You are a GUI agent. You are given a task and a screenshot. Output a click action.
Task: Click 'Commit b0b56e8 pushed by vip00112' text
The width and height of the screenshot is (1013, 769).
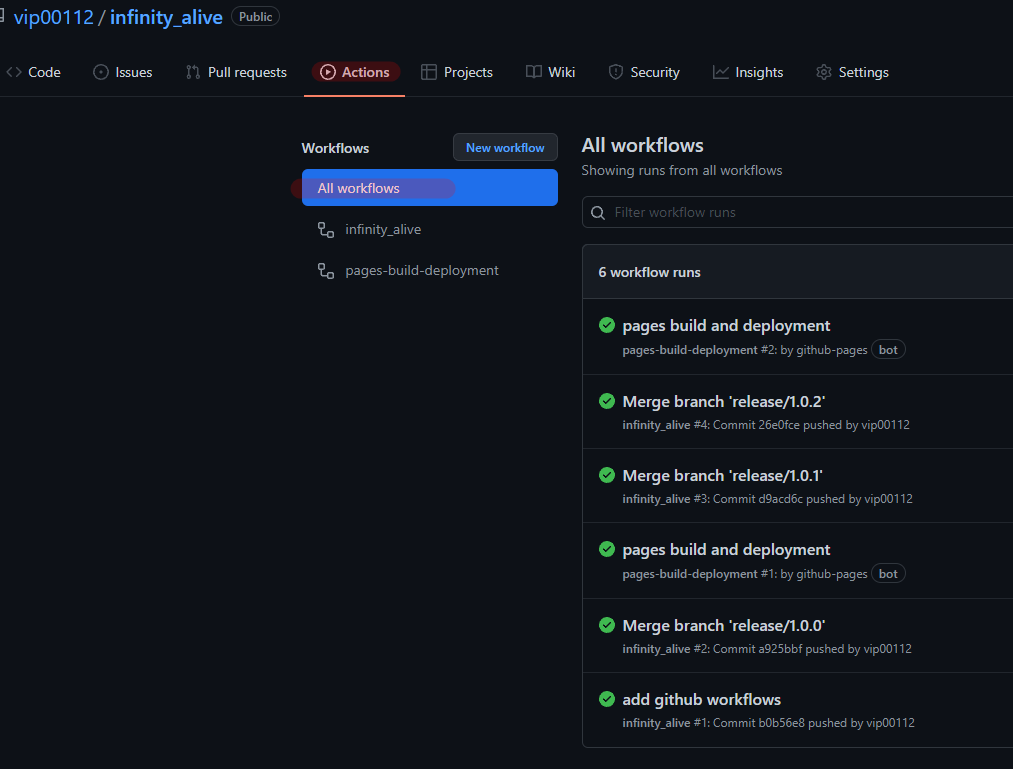pos(813,723)
